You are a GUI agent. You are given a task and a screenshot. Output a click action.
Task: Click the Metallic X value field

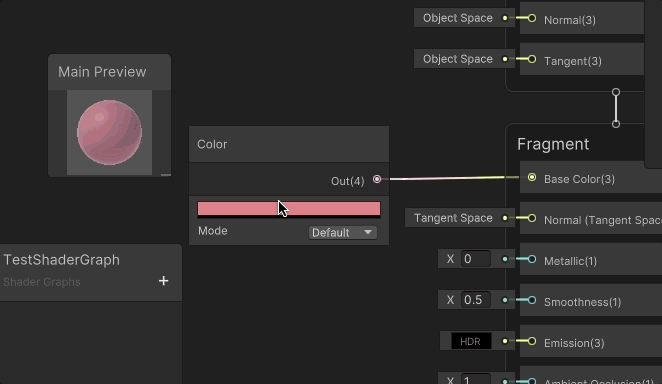tap(476, 259)
